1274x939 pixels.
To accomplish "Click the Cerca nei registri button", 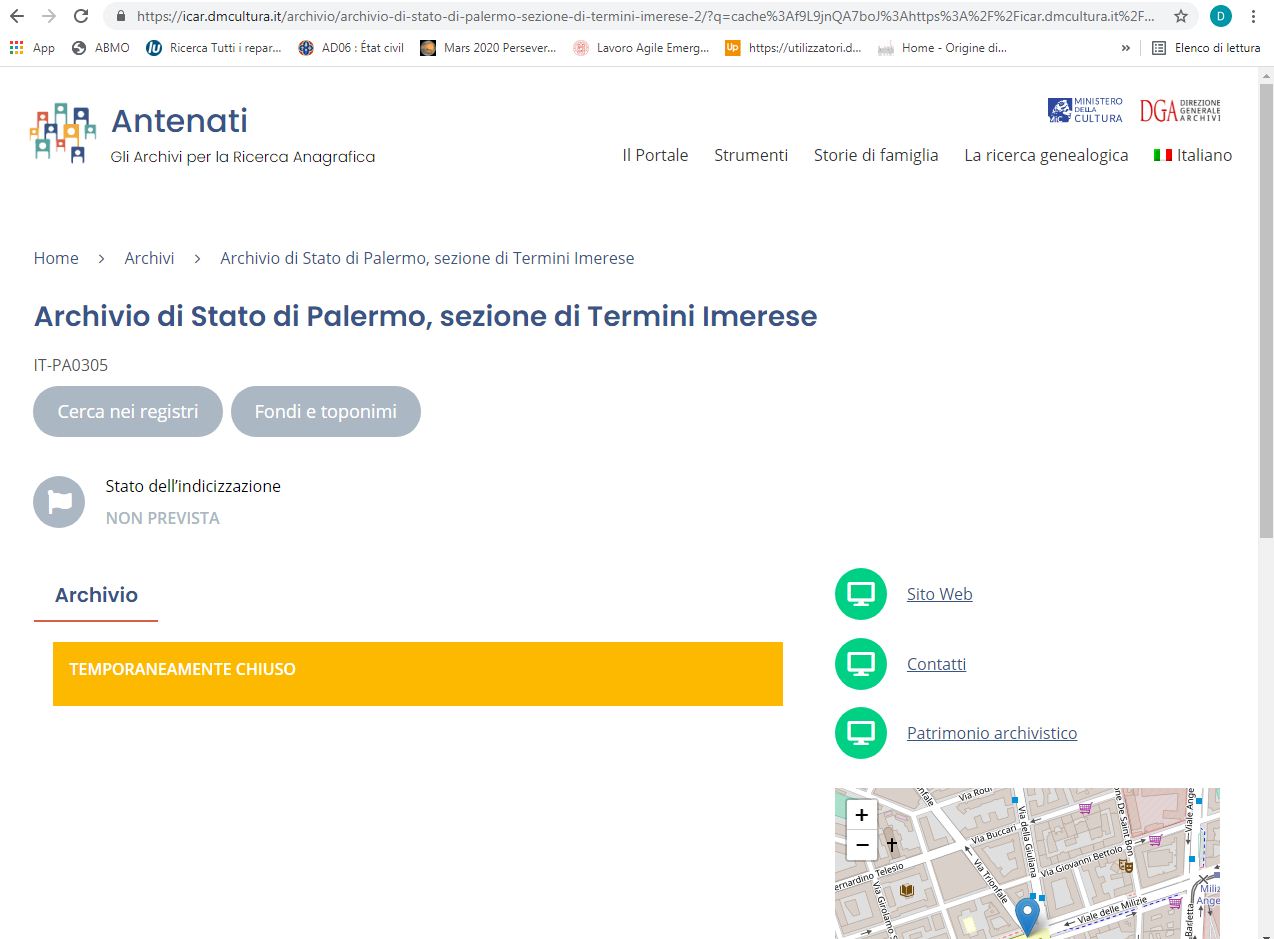I will pos(128,411).
